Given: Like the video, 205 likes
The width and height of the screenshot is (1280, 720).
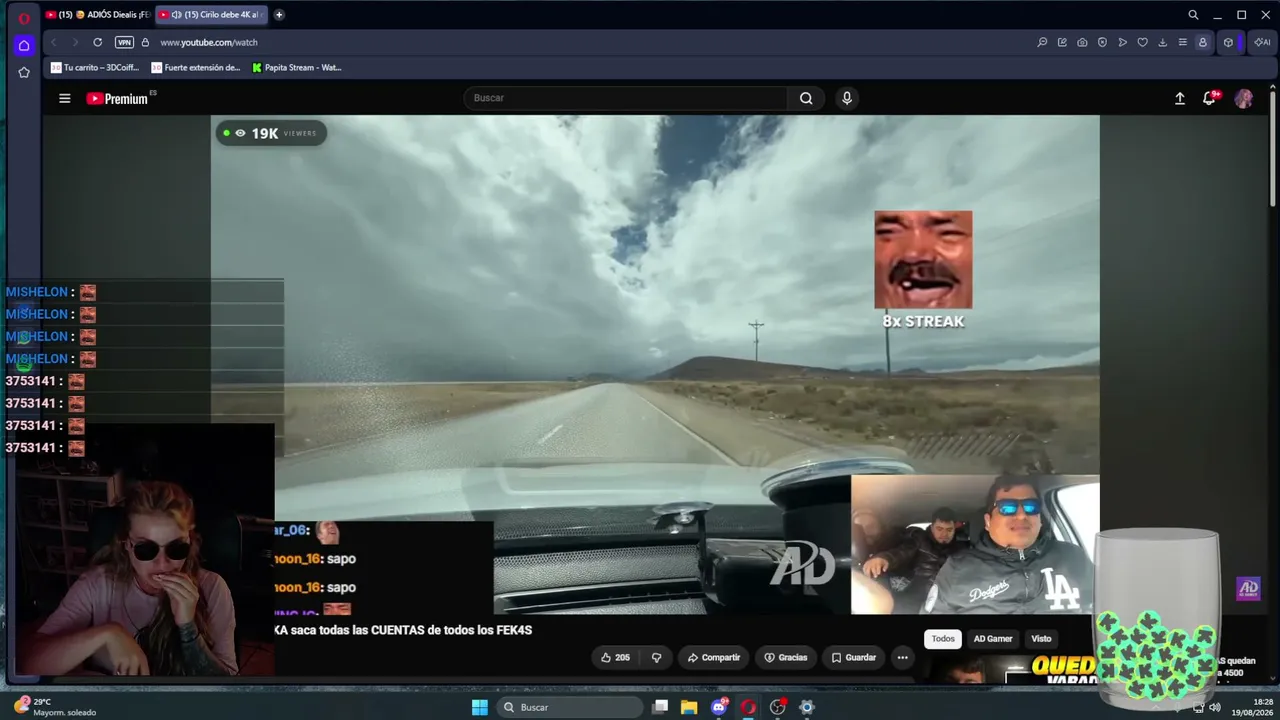Looking at the screenshot, I should [x=615, y=657].
